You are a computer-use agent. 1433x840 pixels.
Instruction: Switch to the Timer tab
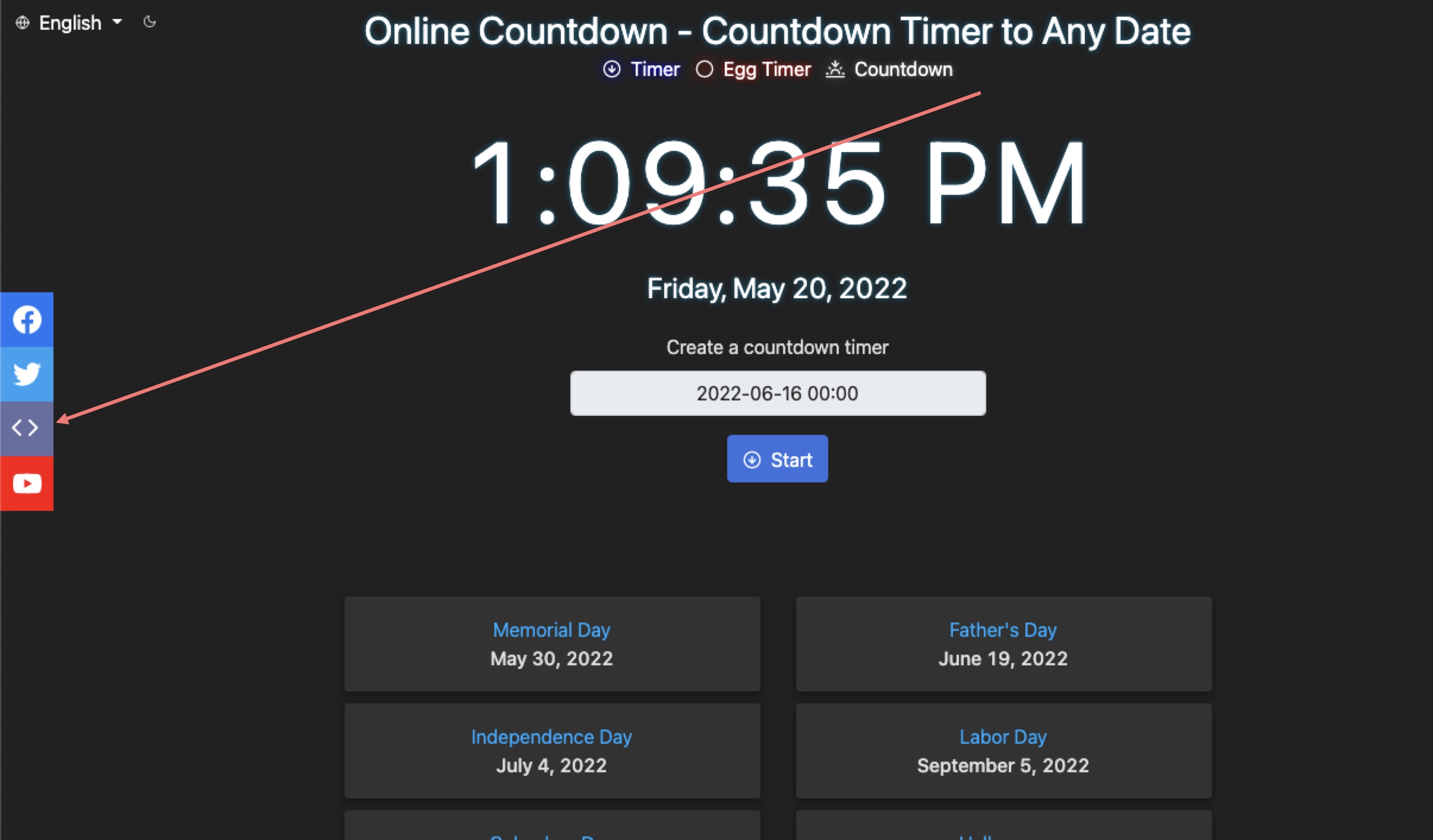(640, 68)
